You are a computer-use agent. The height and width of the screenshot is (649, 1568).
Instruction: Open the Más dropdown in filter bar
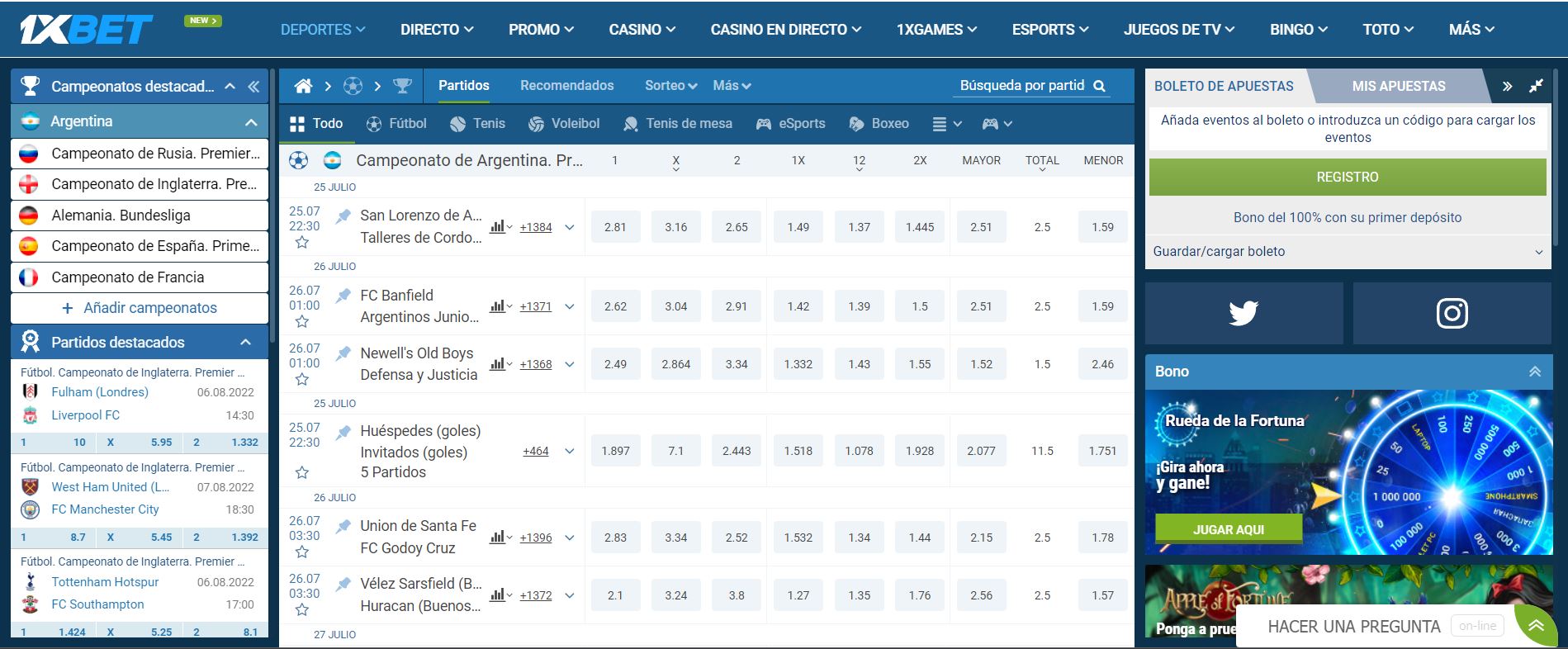click(732, 86)
